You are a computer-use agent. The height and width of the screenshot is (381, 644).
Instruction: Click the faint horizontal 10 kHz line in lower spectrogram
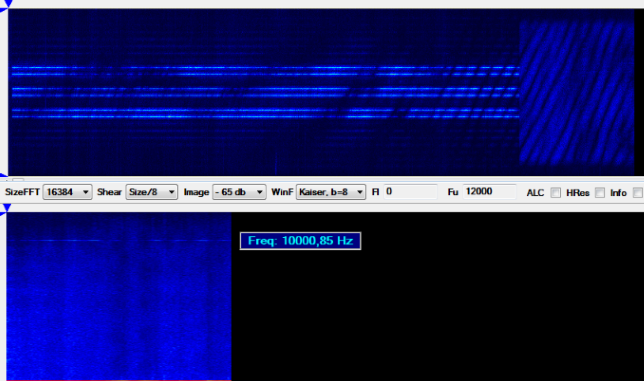click(119, 240)
